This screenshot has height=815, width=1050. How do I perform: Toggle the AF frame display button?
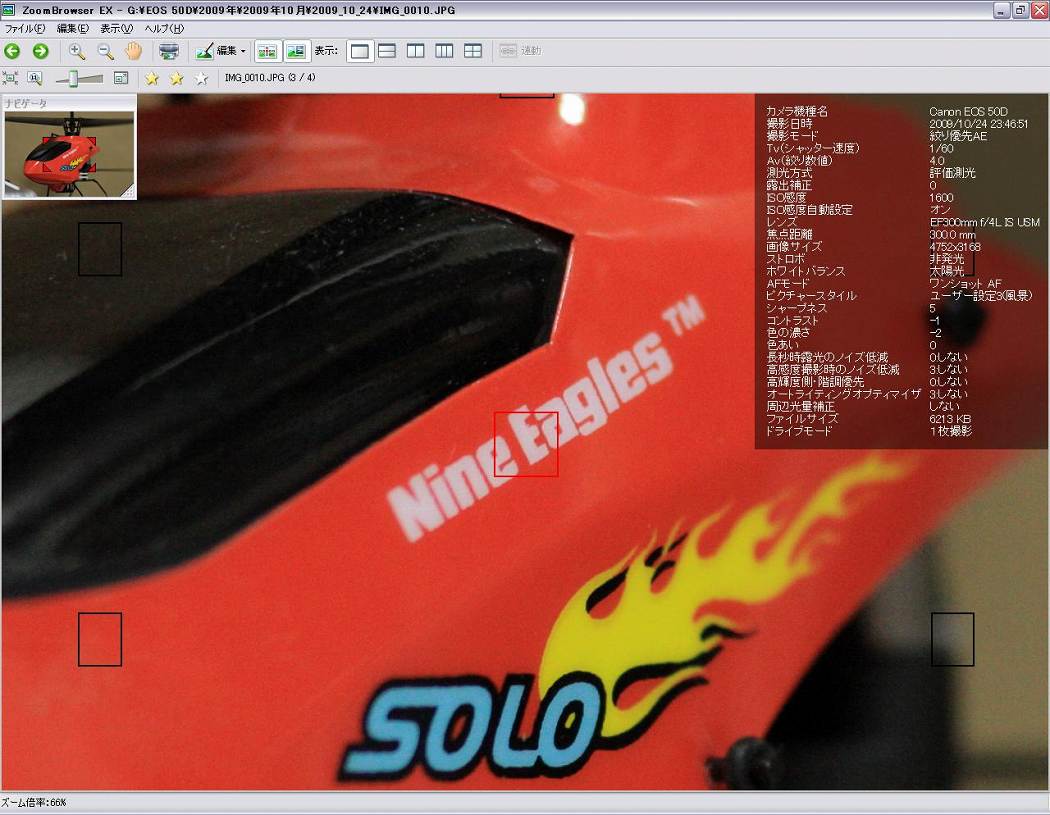(x=267, y=51)
